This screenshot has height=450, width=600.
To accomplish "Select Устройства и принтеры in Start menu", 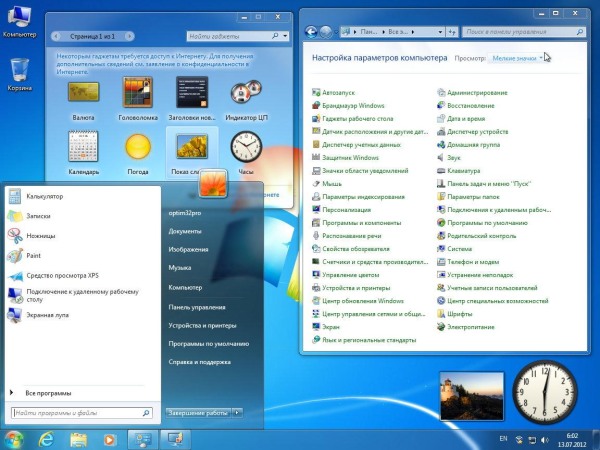I will 201,325.
